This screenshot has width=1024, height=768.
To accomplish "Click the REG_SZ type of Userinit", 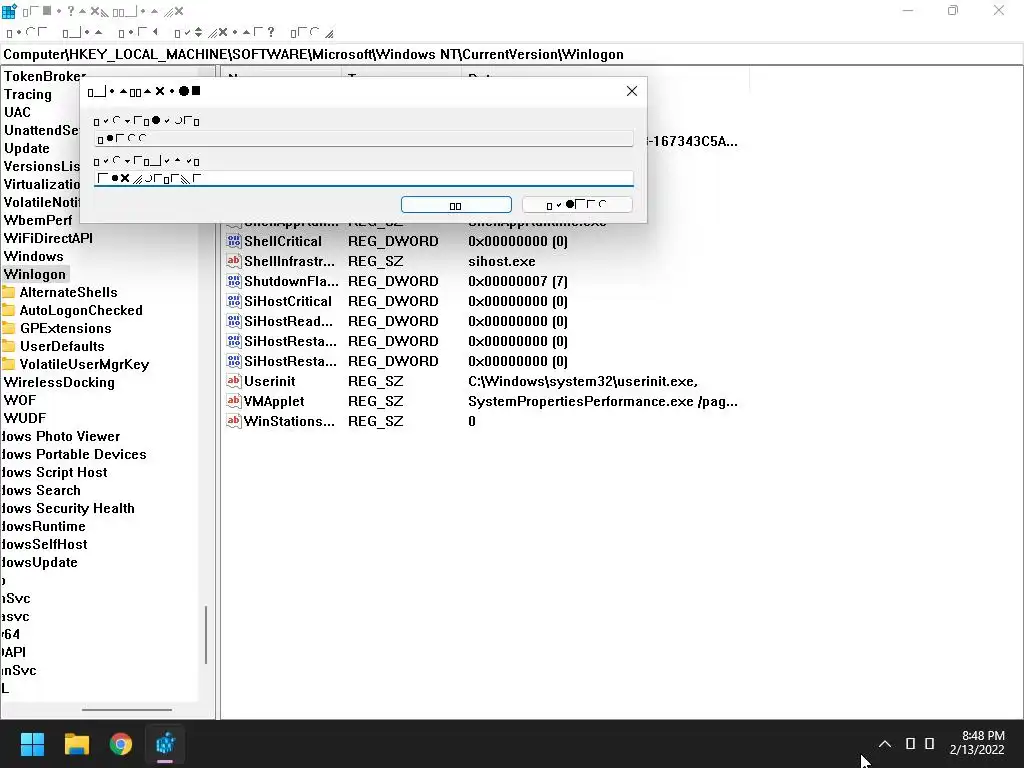I will (376, 381).
